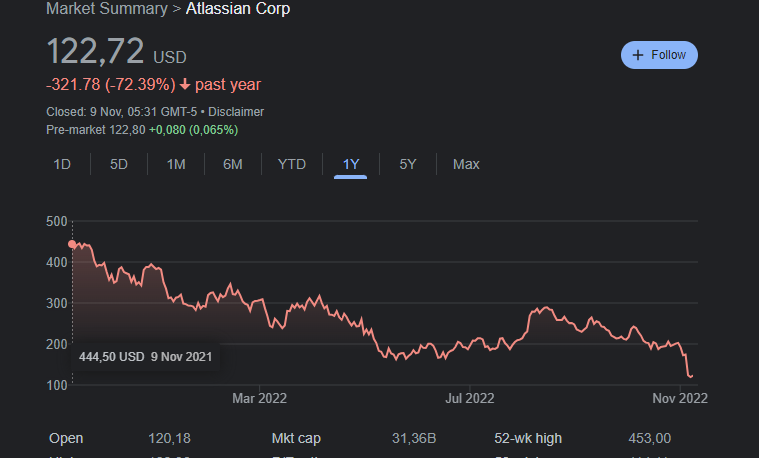Show the YTD chart range
This screenshot has width=759, height=458.
click(x=292, y=165)
